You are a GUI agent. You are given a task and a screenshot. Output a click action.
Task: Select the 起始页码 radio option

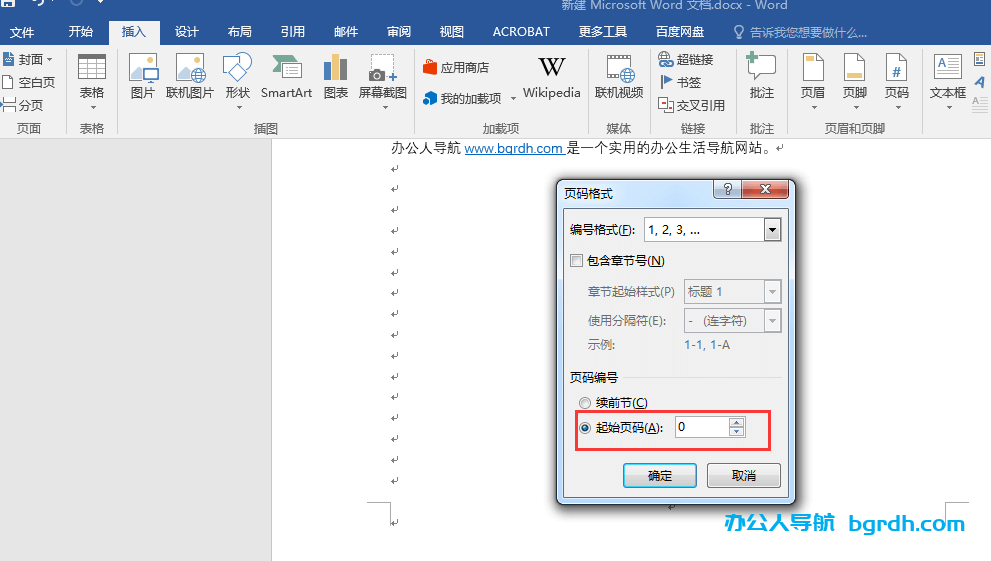pyautogui.click(x=585, y=428)
